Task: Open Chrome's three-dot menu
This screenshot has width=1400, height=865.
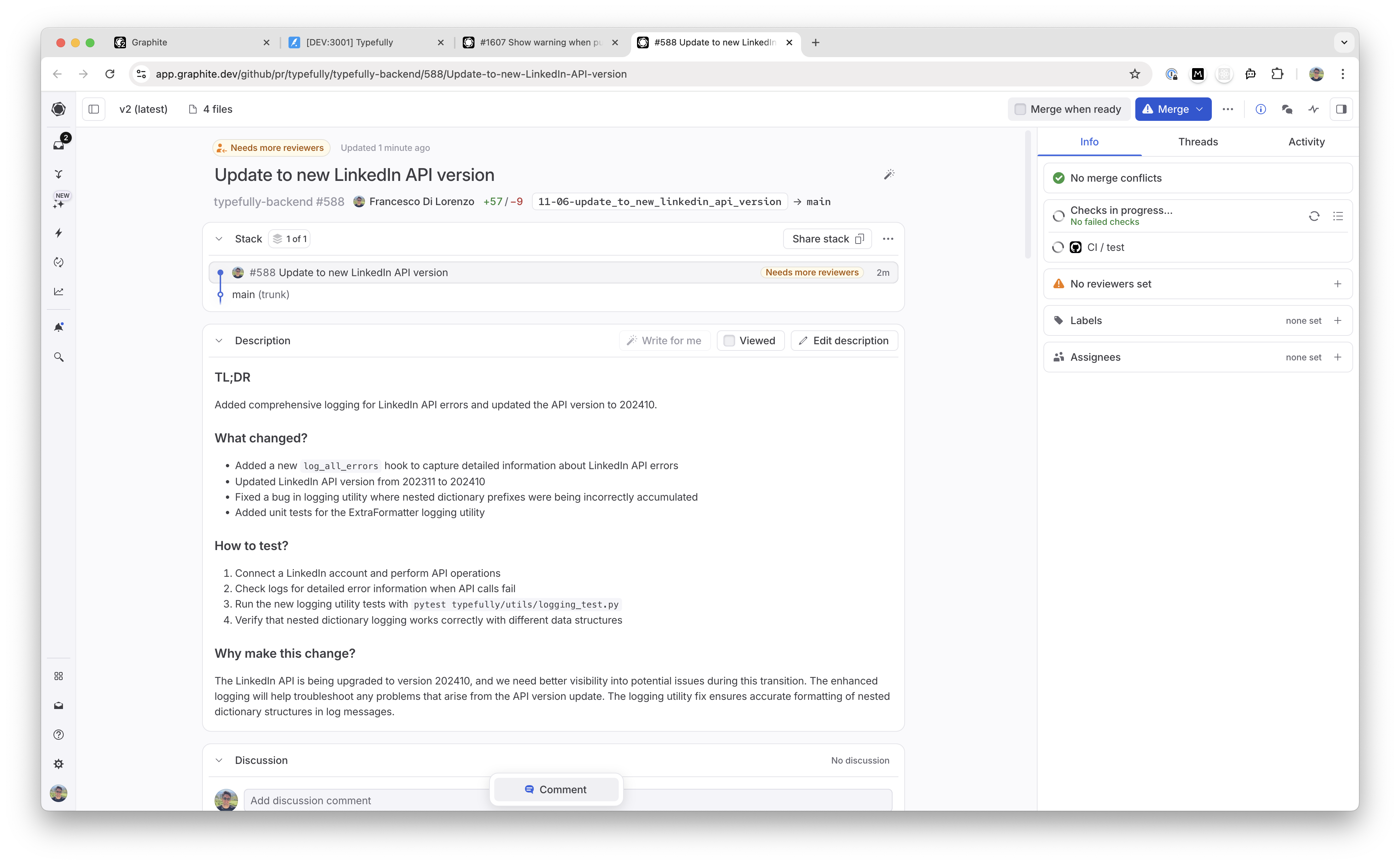Action: (x=1343, y=74)
